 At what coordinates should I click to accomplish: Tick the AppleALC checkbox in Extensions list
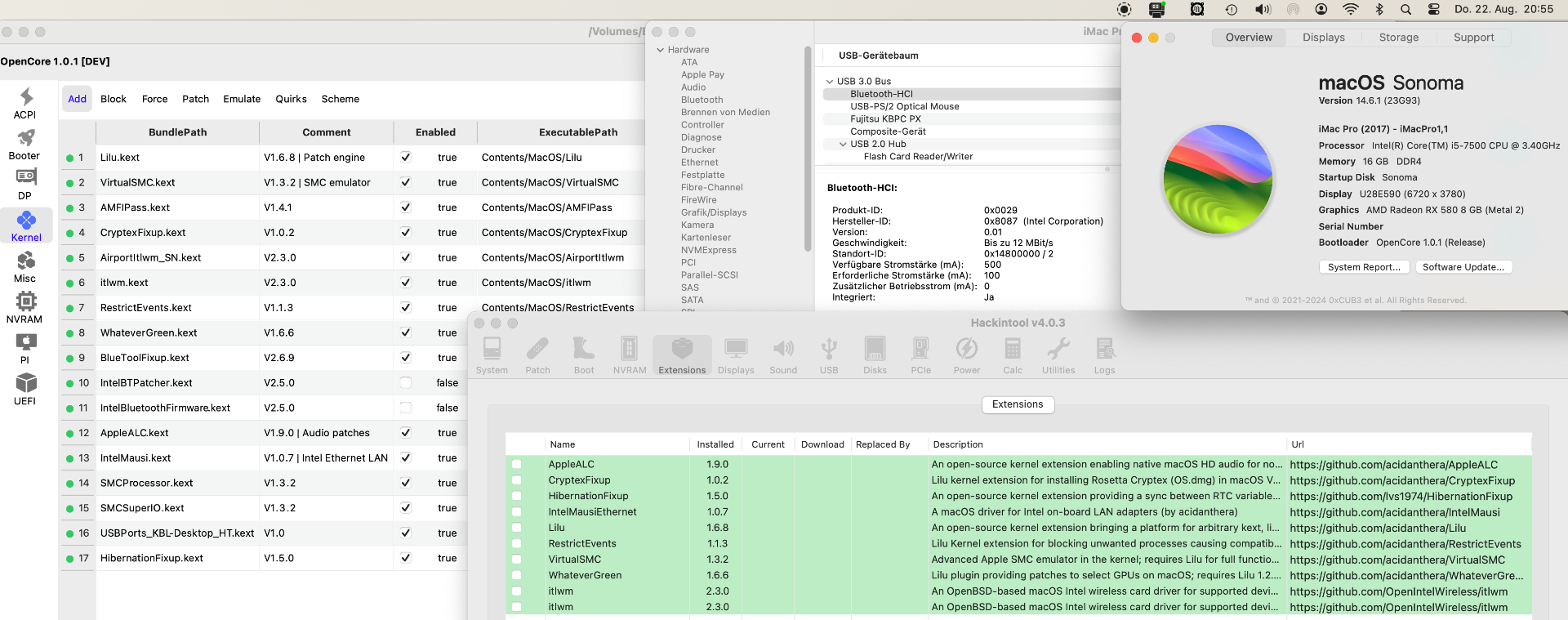(x=517, y=465)
